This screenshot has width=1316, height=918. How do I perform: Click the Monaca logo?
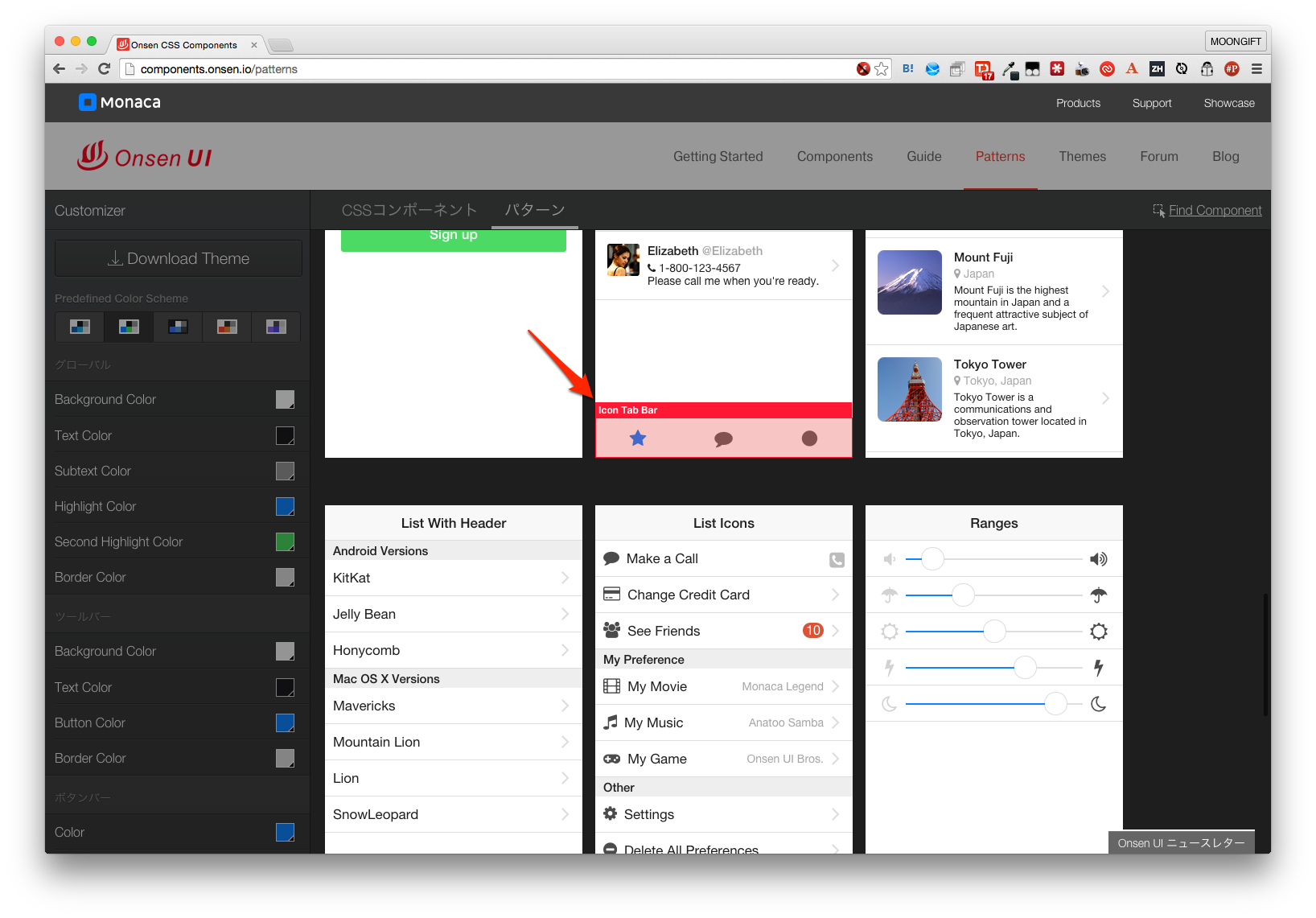[x=120, y=102]
